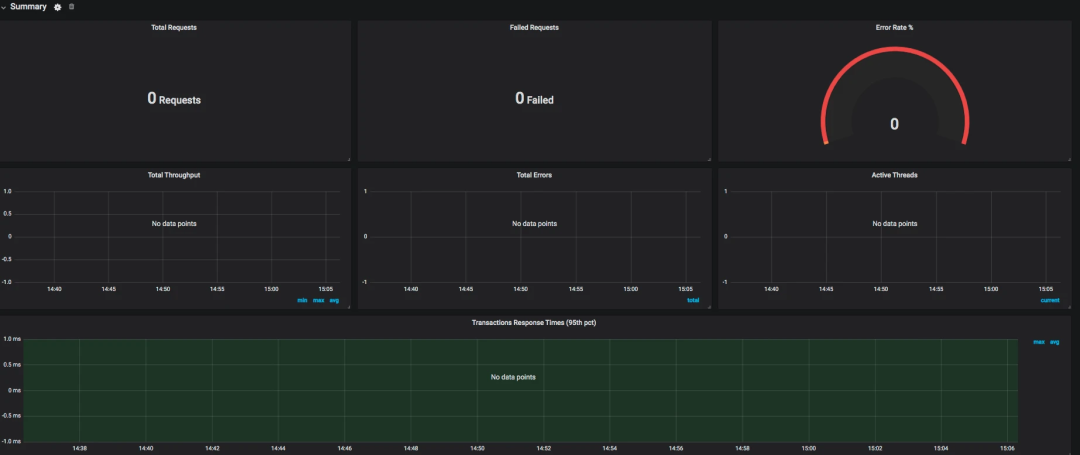Viewport: 1080px width, 455px height.
Task: Sort Response Times legend by max
Action: tap(1039, 342)
